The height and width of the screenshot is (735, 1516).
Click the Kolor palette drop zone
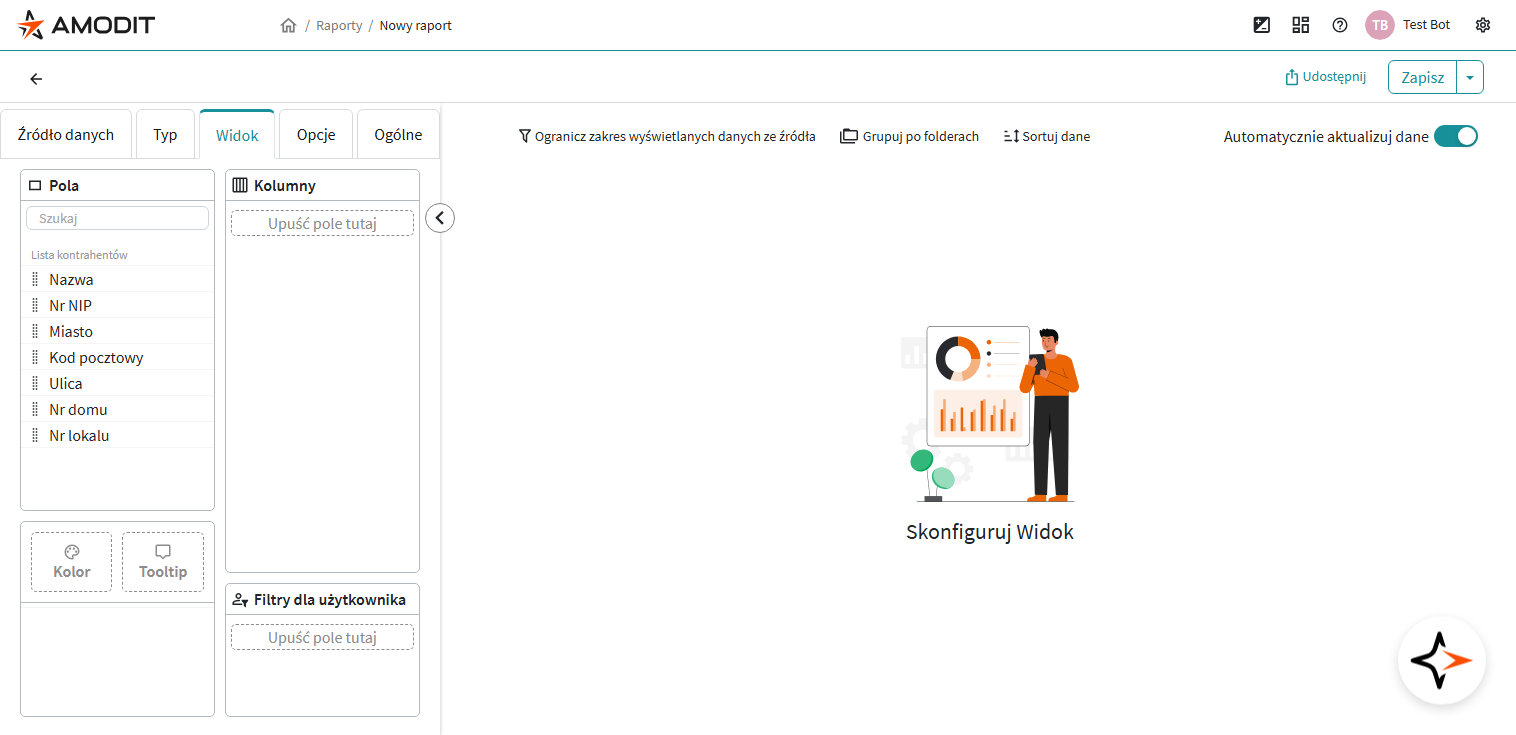(71, 562)
